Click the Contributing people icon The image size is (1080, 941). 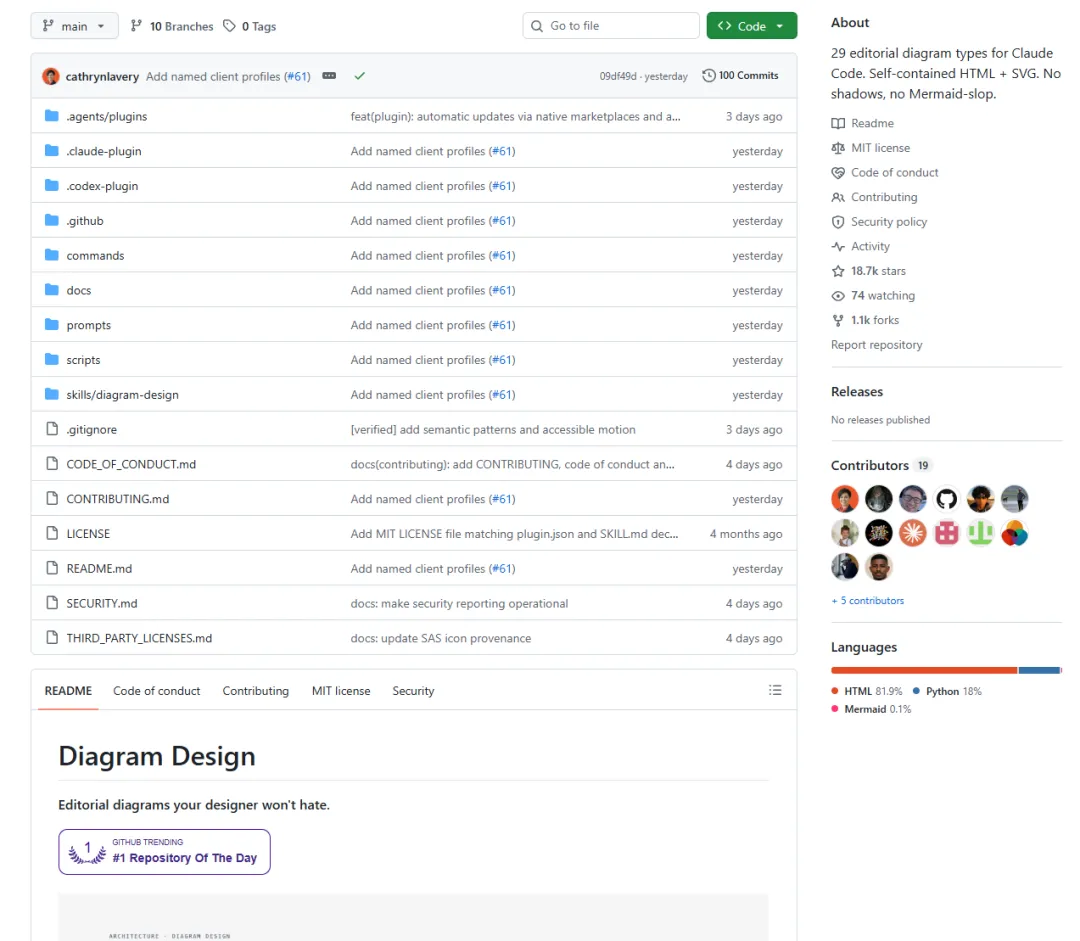pyautogui.click(x=838, y=197)
